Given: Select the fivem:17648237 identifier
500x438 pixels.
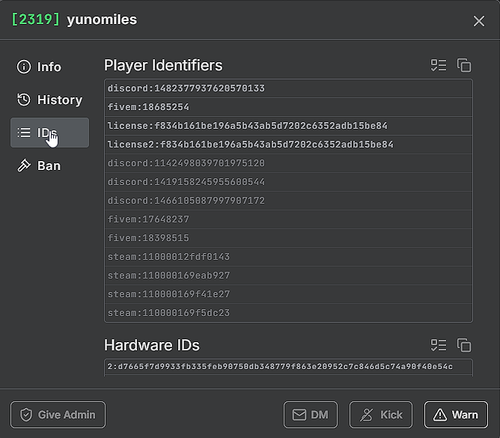Looking at the screenshot, I should click(288, 219).
